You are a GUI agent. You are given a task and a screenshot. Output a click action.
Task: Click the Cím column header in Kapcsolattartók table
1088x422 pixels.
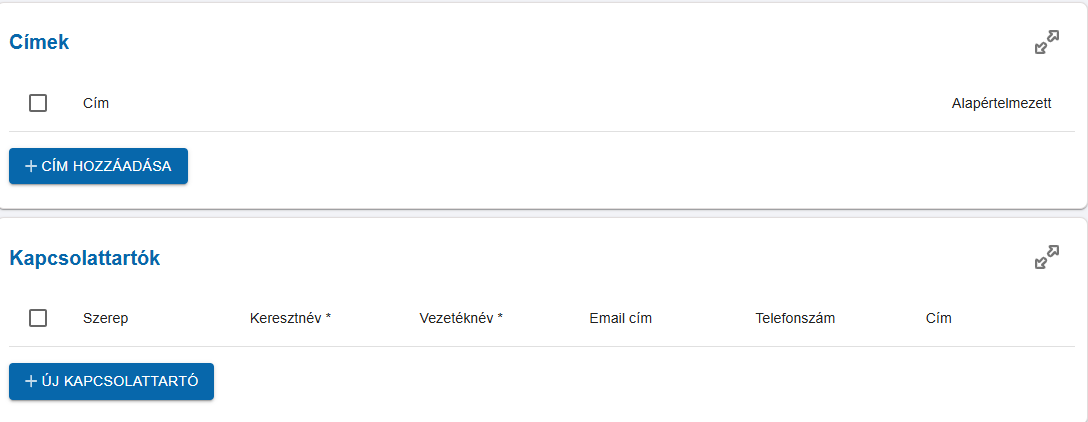(x=939, y=318)
